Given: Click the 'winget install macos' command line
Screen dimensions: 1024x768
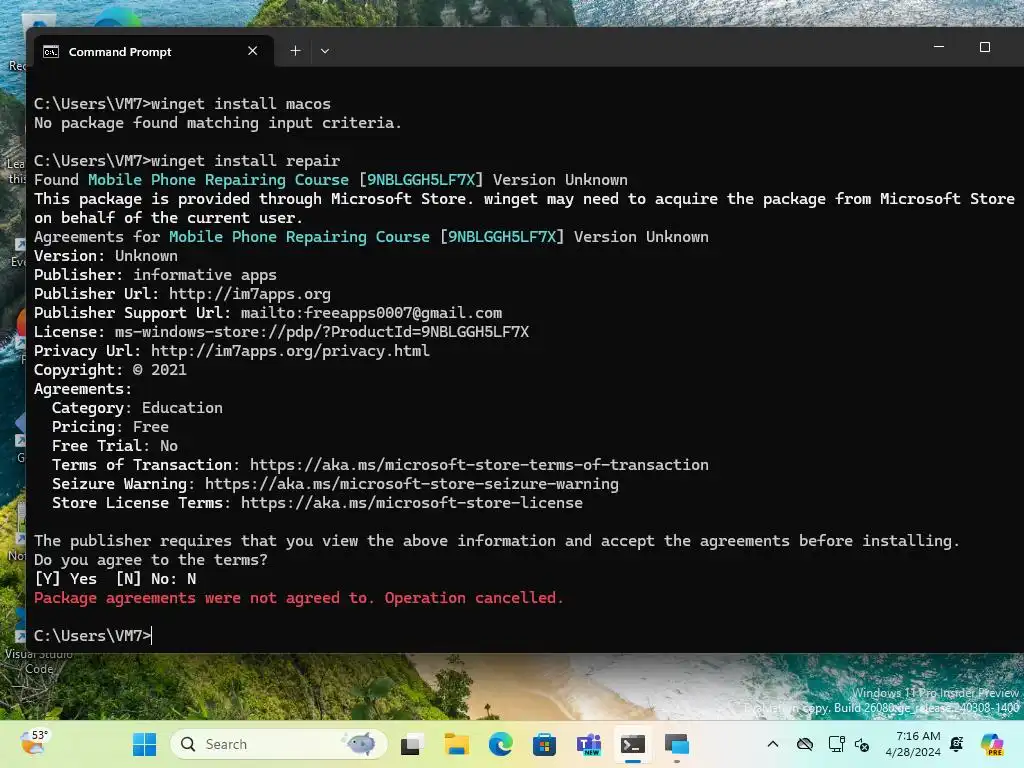Looking at the screenshot, I should [x=182, y=104].
